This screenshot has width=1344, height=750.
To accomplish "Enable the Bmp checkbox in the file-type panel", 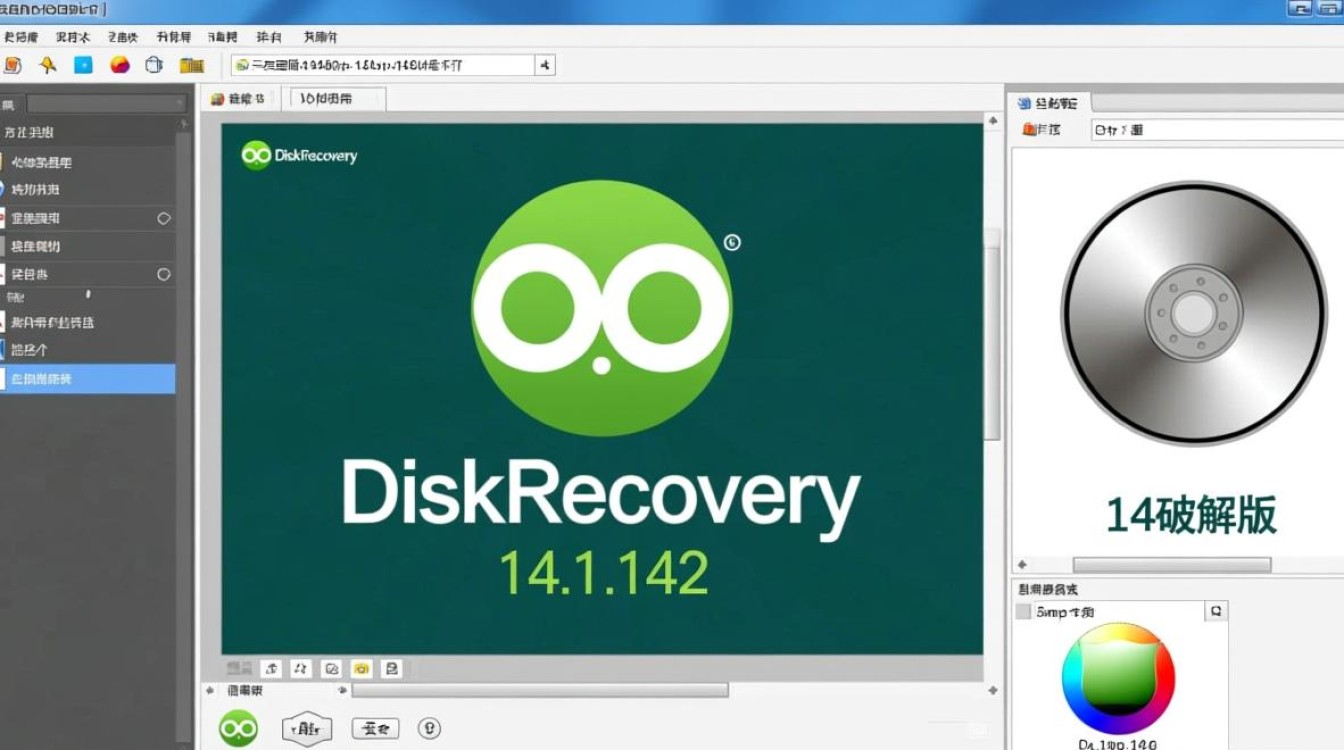I will click(1023, 610).
